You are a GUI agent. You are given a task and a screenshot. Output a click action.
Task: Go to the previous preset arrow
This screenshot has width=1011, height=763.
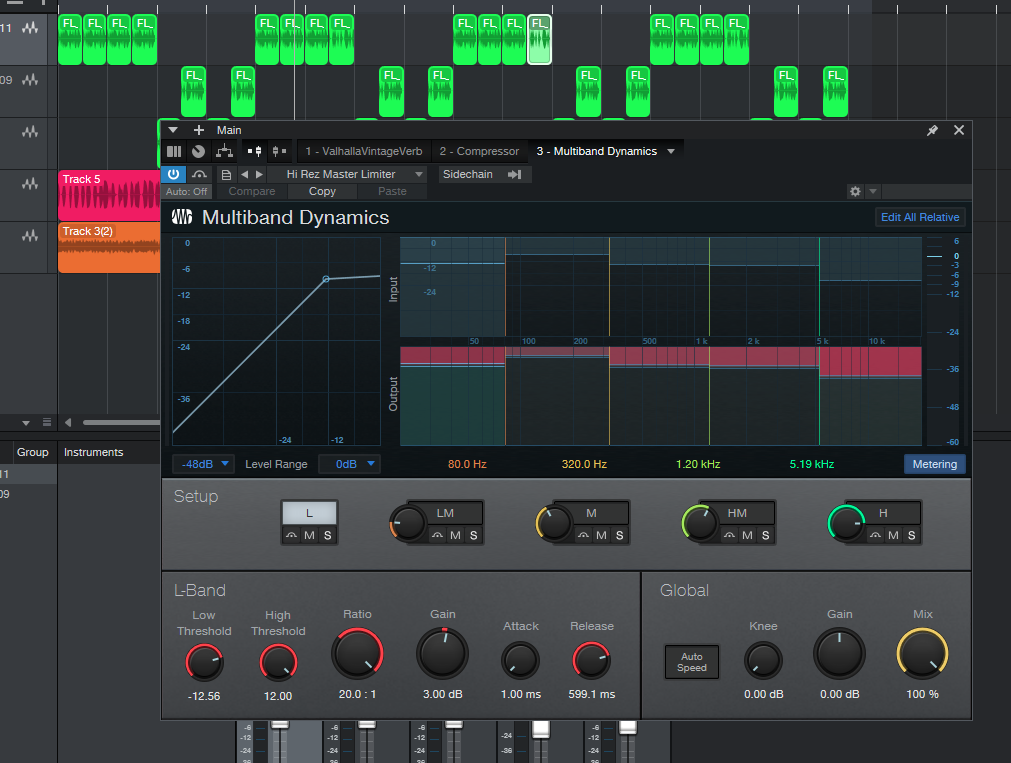coord(244,174)
